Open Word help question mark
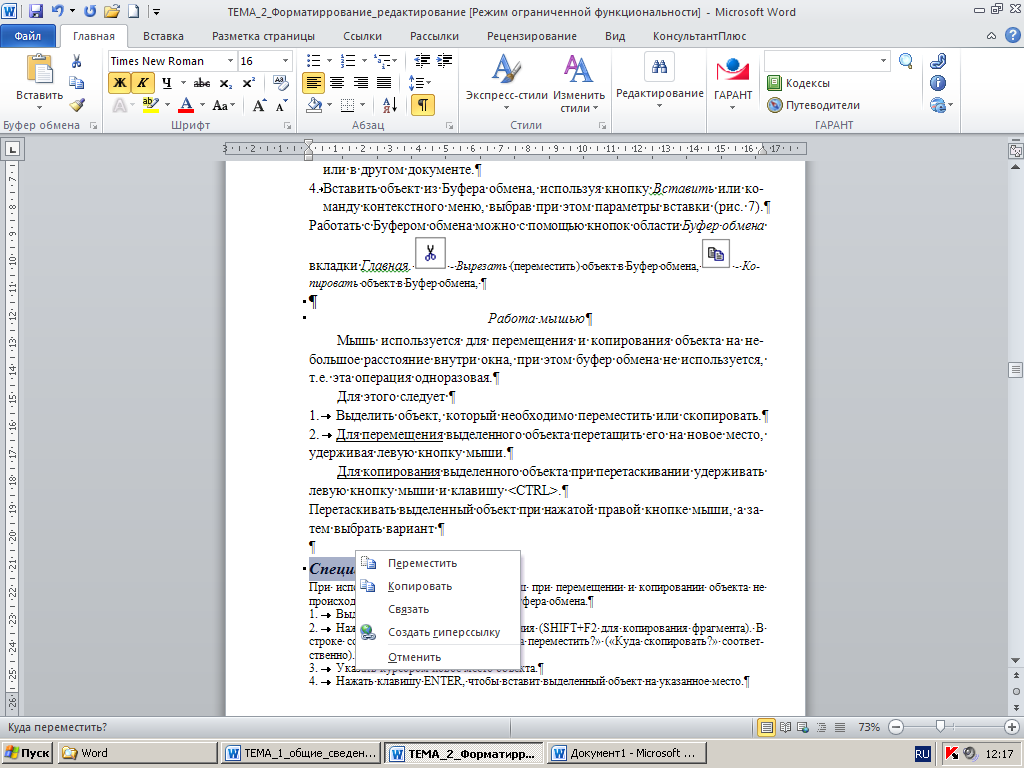 (1012, 36)
